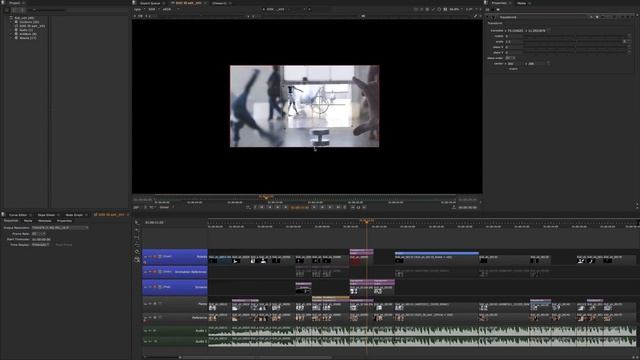
Task: Click the first icon in the Properties panel toolbar
Action: (488, 9)
